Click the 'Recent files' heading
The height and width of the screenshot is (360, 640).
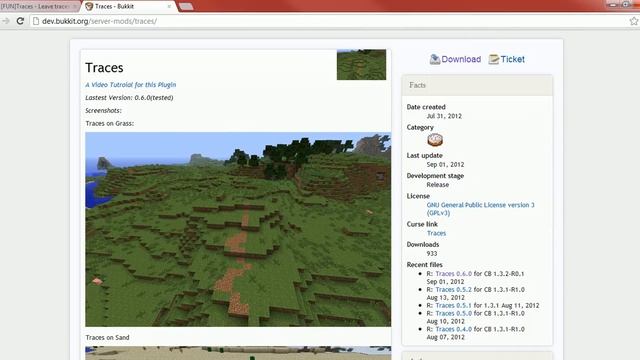click(x=424, y=265)
